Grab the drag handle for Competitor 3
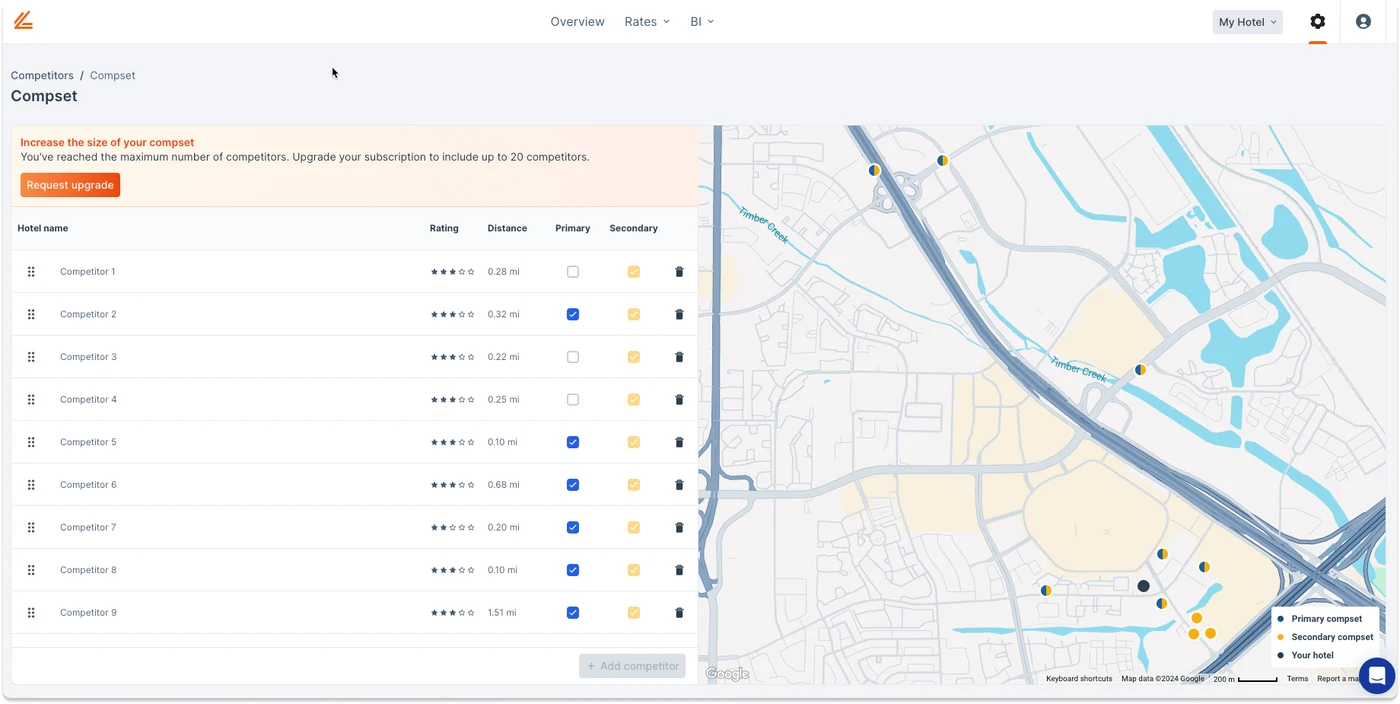The height and width of the screenshot is (704, 1400). [31, 357]
